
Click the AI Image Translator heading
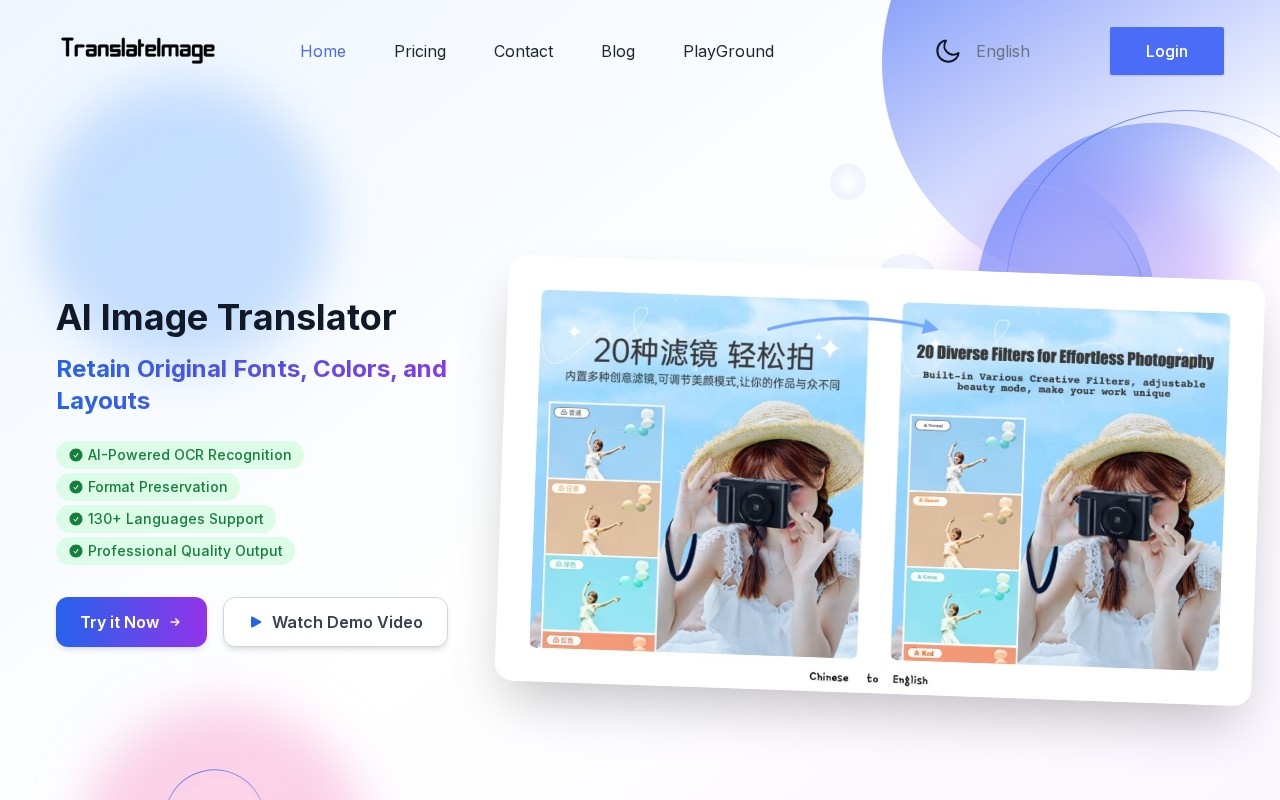[226, 317]
